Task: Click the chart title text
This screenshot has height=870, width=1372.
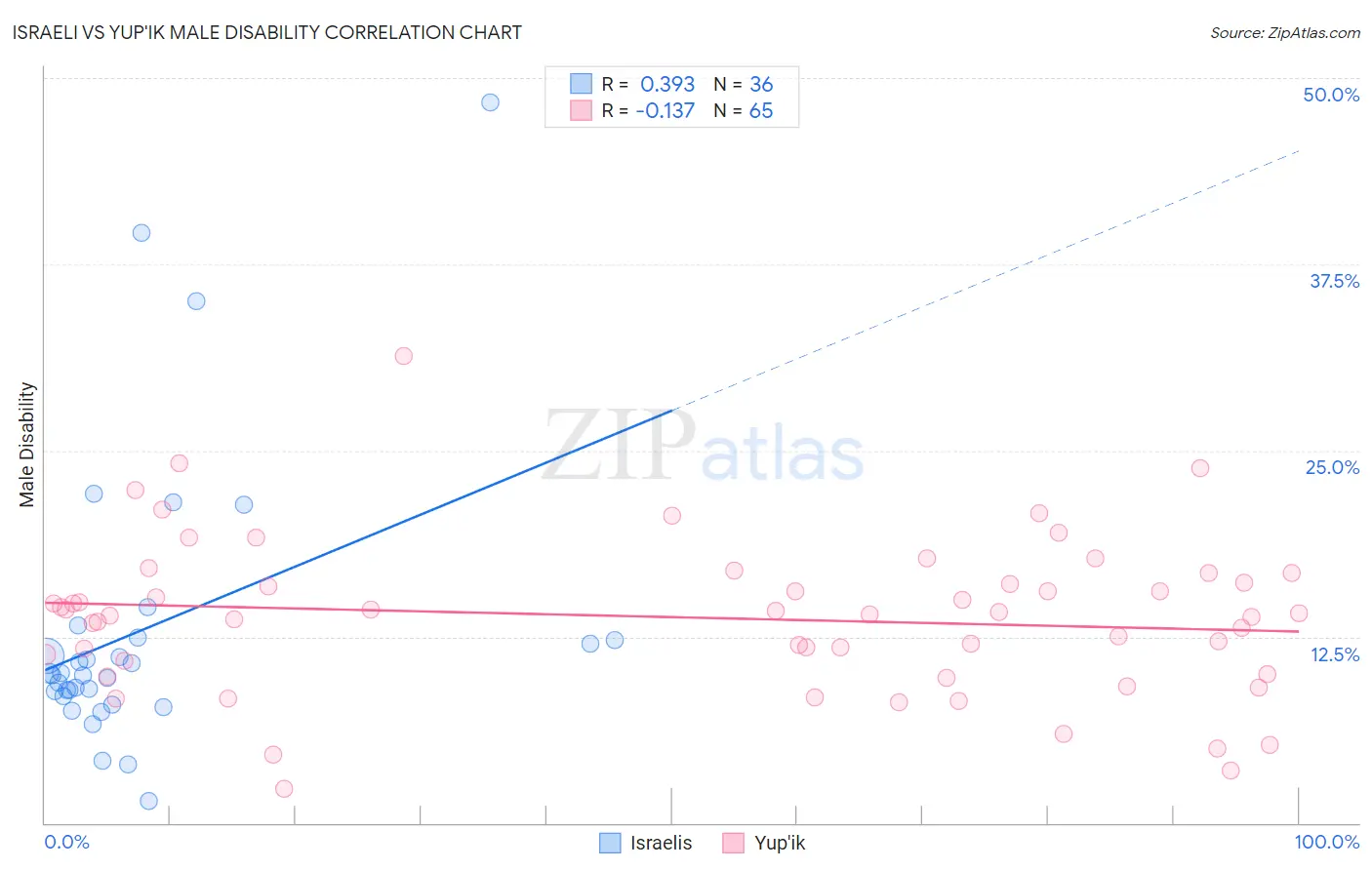Action: 266,32
